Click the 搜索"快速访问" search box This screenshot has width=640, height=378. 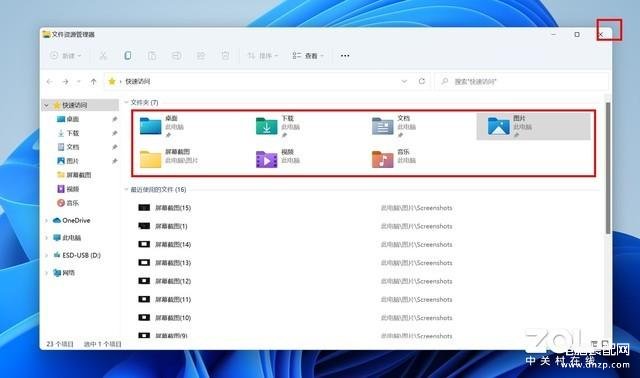pyautogui.click(x=522, y=81)
